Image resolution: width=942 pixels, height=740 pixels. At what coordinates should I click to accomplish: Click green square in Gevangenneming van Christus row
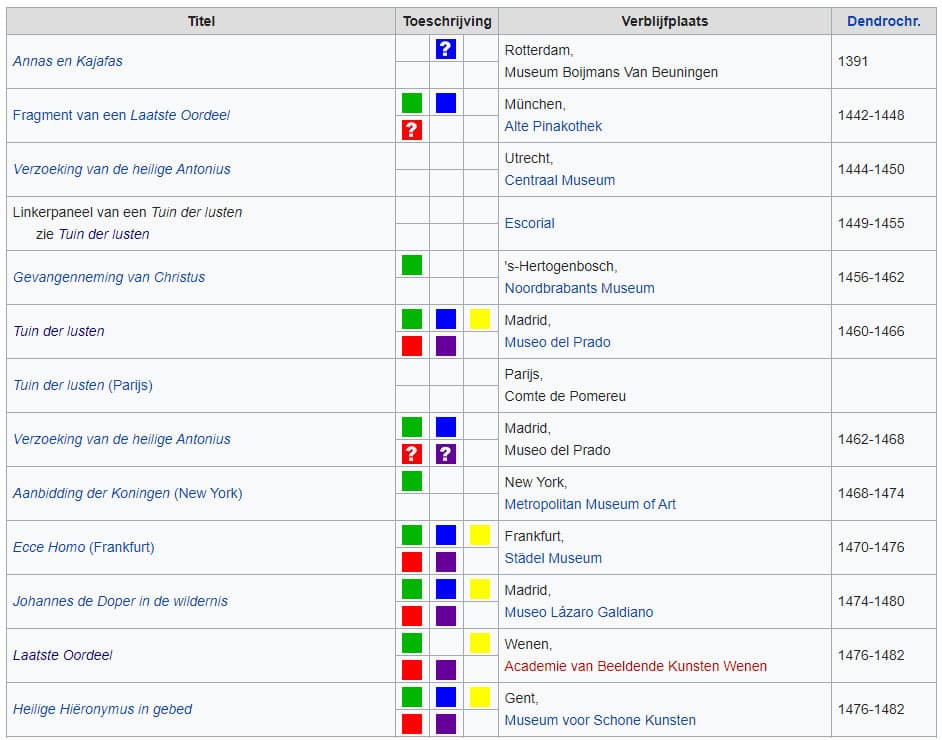(412, 265)
